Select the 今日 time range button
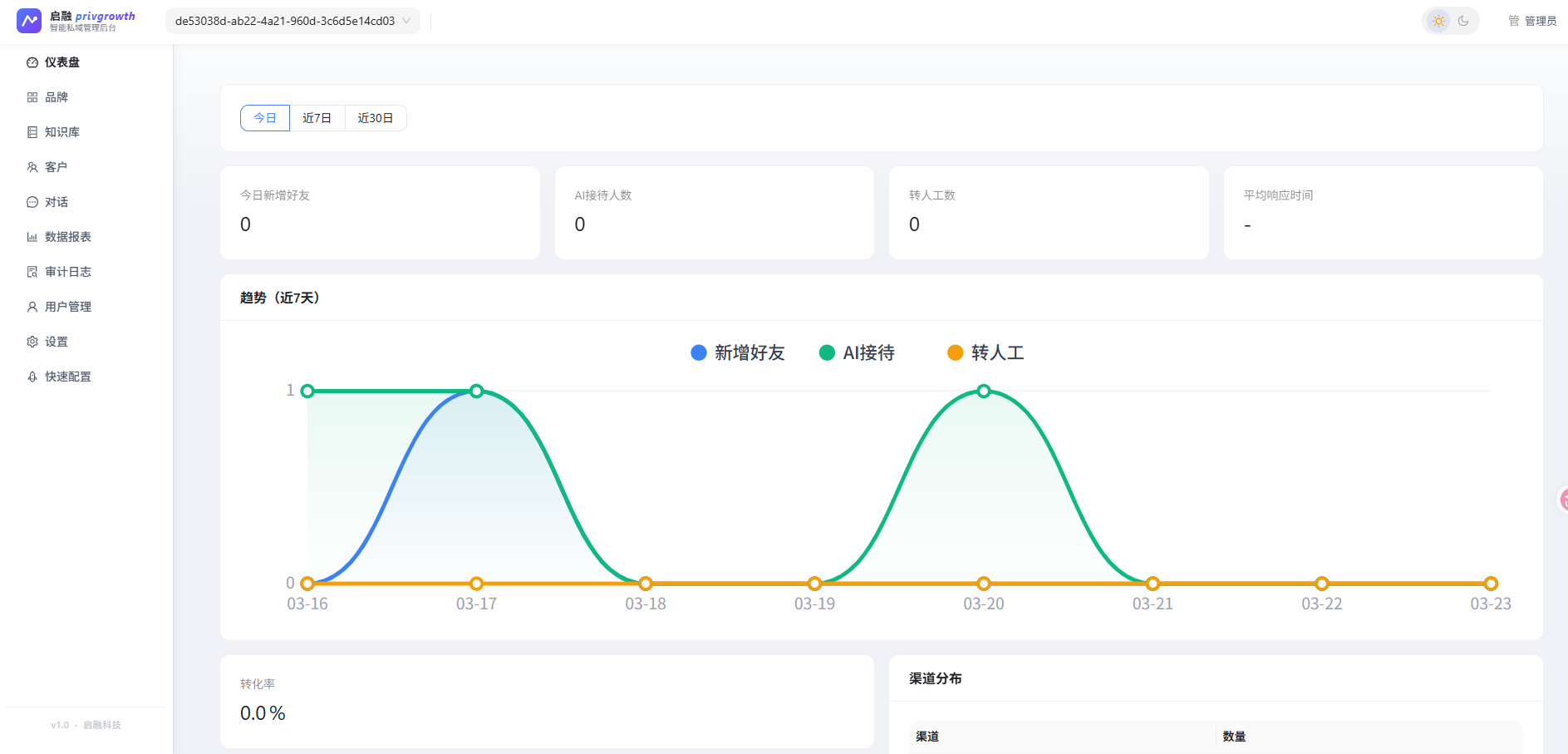This screenshot has width=1568, height=754. click(x=265, y=118)
